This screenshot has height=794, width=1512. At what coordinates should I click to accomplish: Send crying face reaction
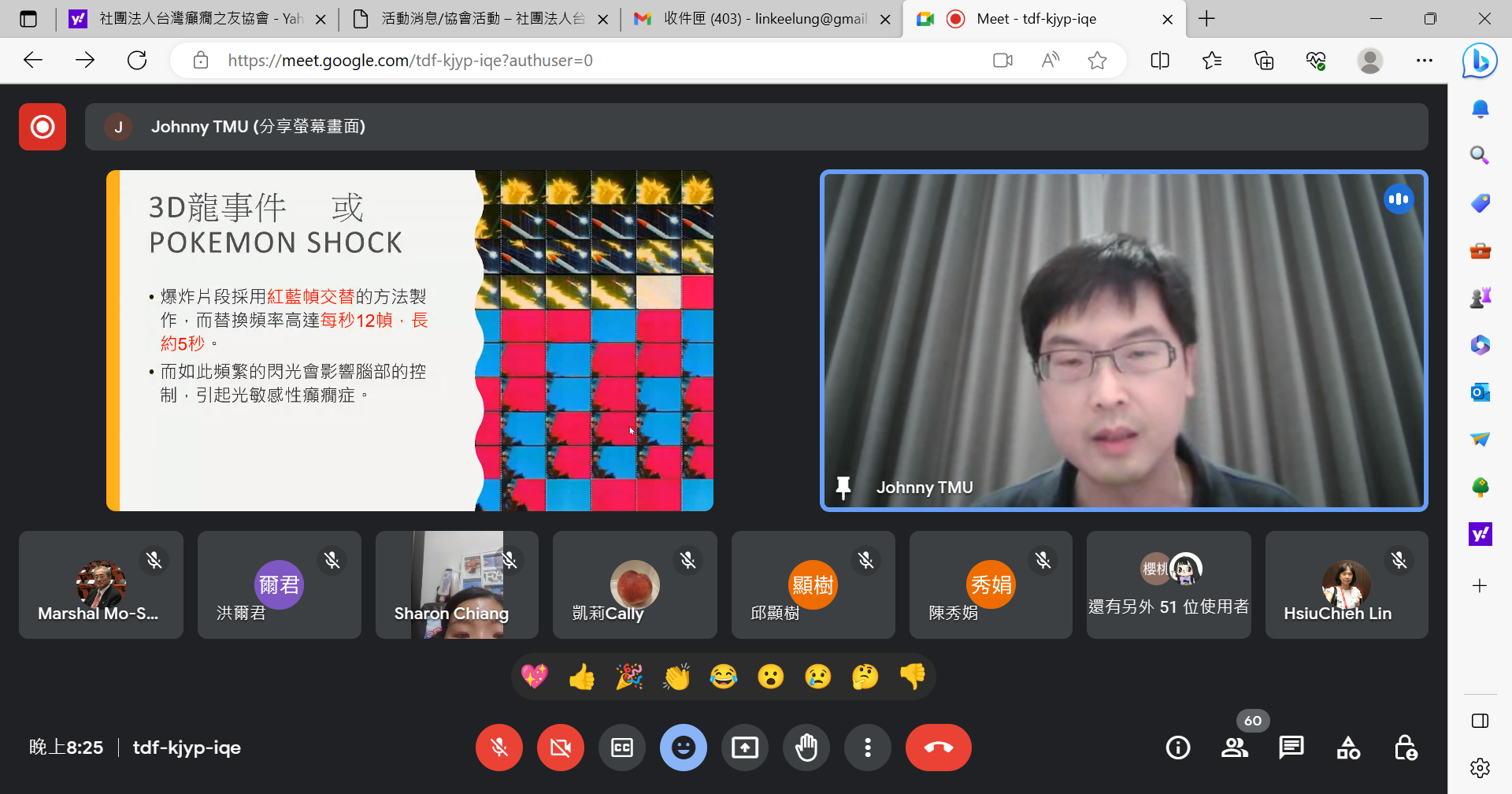[x=818, y=677]
